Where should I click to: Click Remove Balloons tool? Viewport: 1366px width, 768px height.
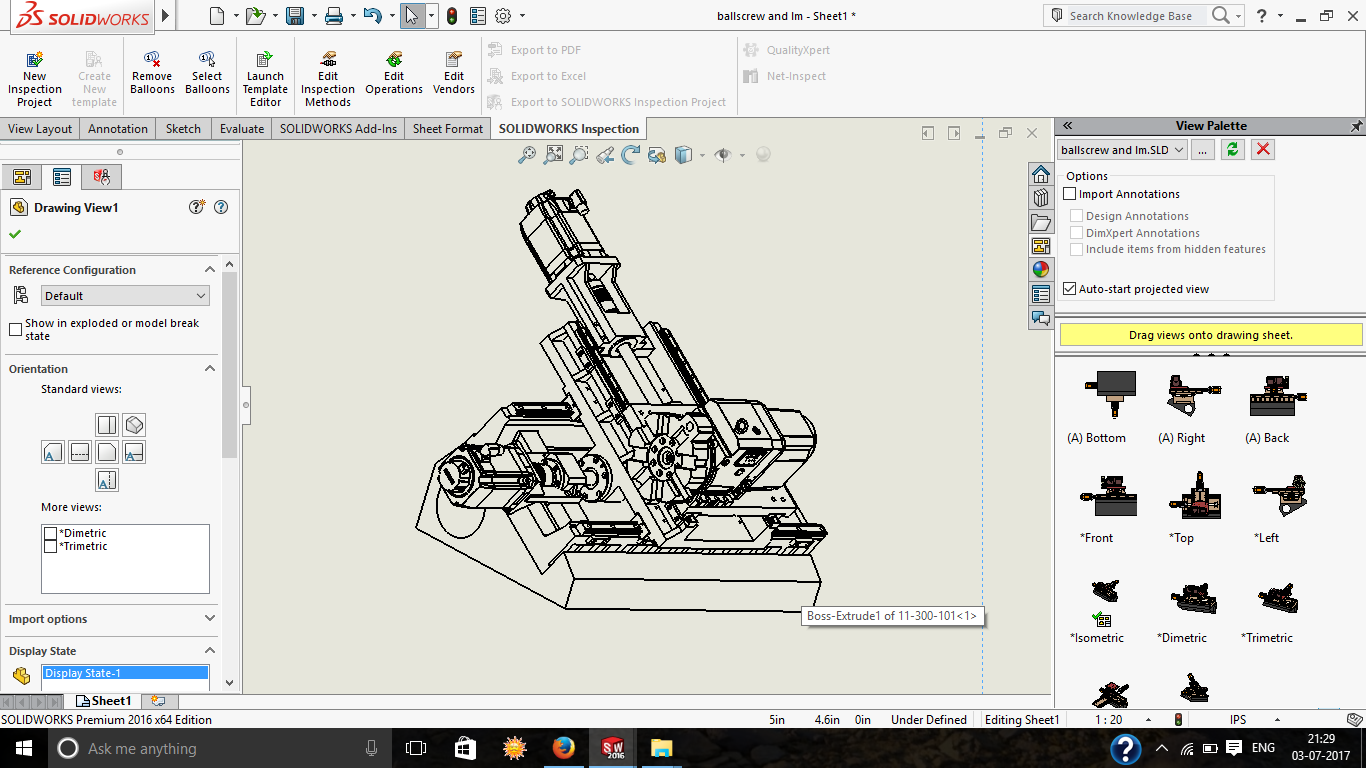point(152,74)
